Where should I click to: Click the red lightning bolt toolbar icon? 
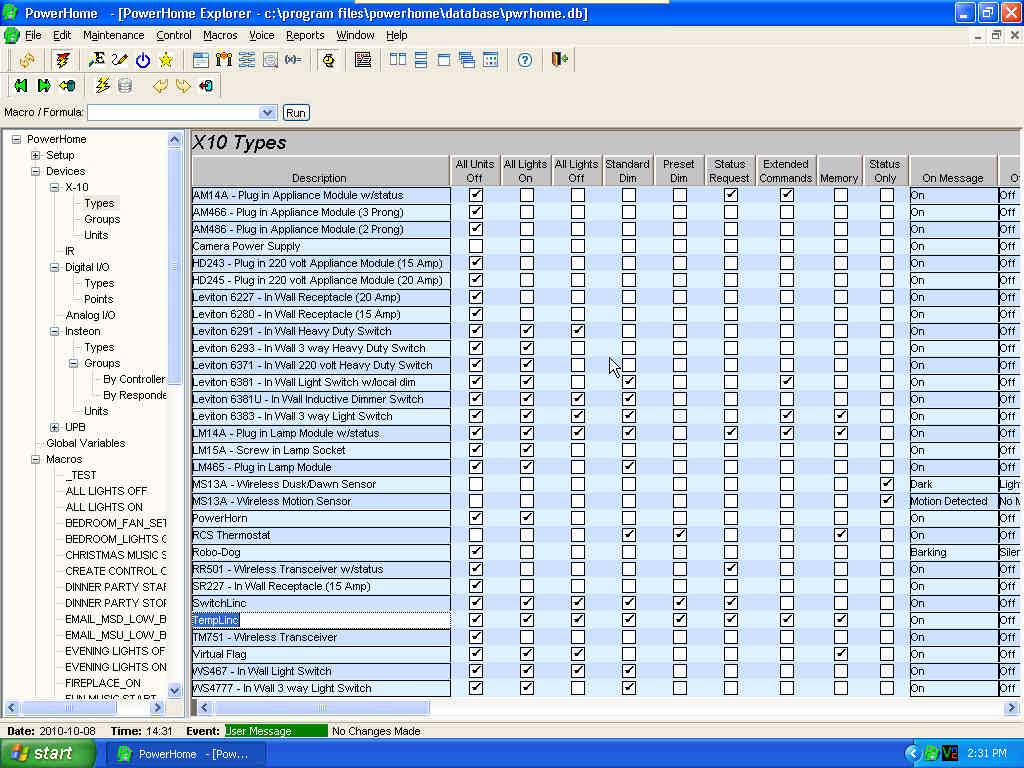63,60
